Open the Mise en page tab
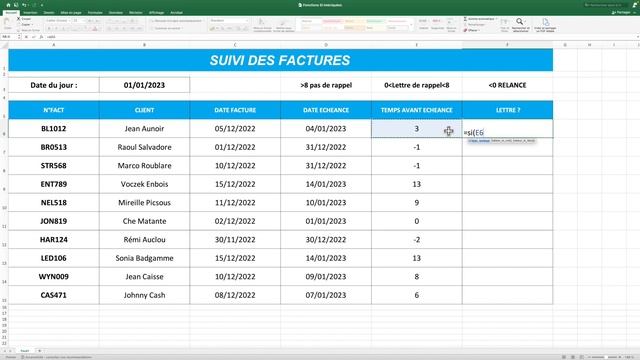The height and width of the screenshot is (360, 640). 71,13
